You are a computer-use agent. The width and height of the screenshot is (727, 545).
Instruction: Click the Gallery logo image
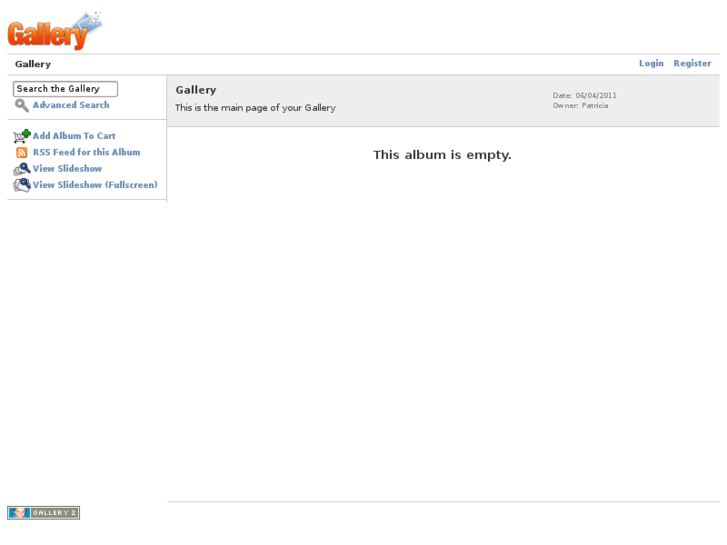pyautogui.click(x=55, y=30)
